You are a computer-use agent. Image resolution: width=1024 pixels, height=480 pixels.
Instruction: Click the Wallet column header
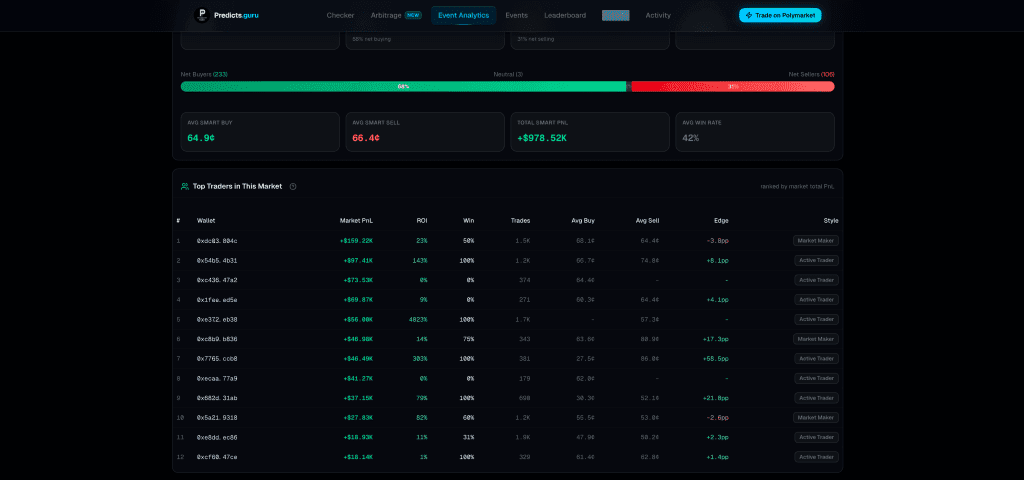[206, 221]
